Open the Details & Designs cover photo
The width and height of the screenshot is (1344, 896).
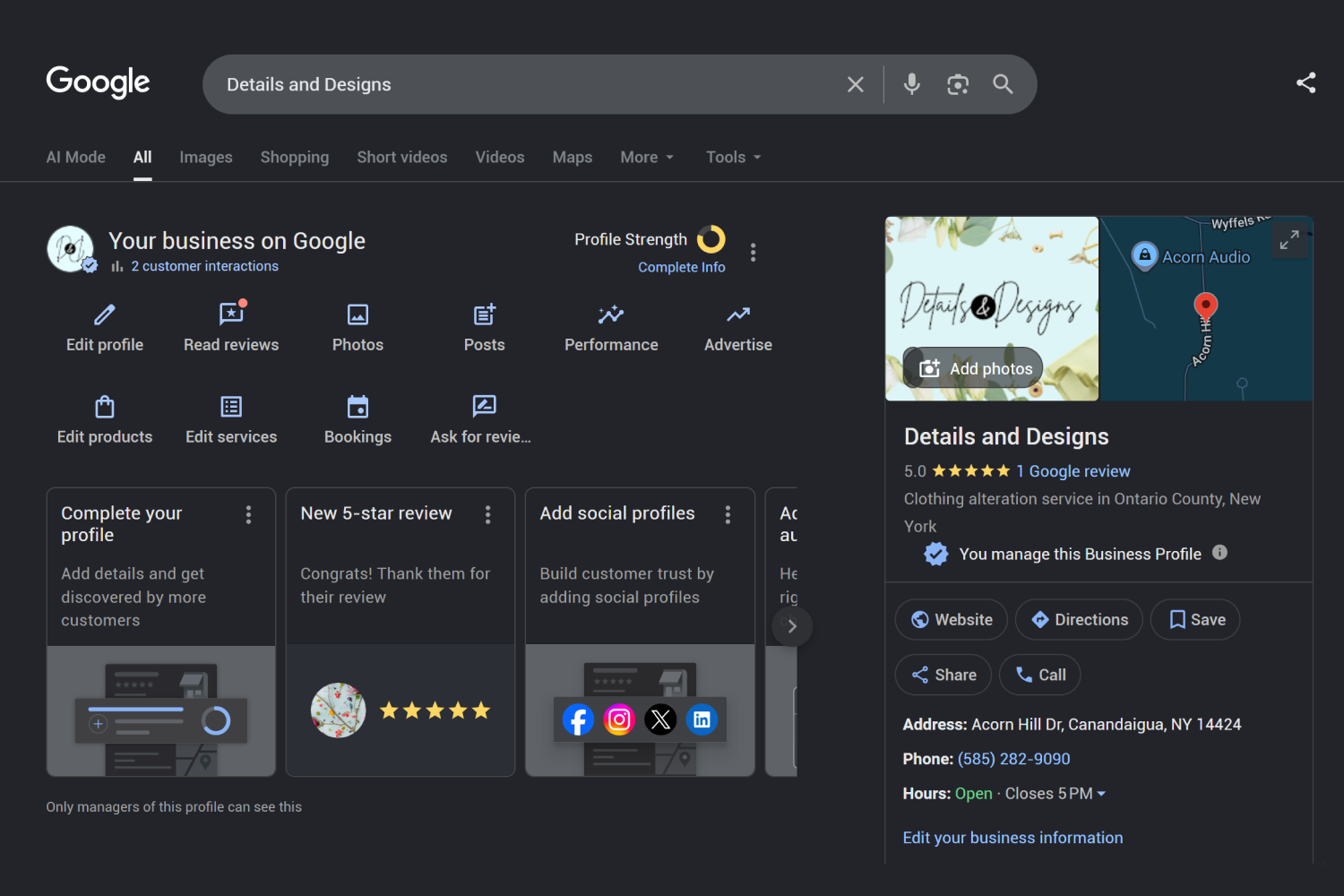tap(992, 308)
